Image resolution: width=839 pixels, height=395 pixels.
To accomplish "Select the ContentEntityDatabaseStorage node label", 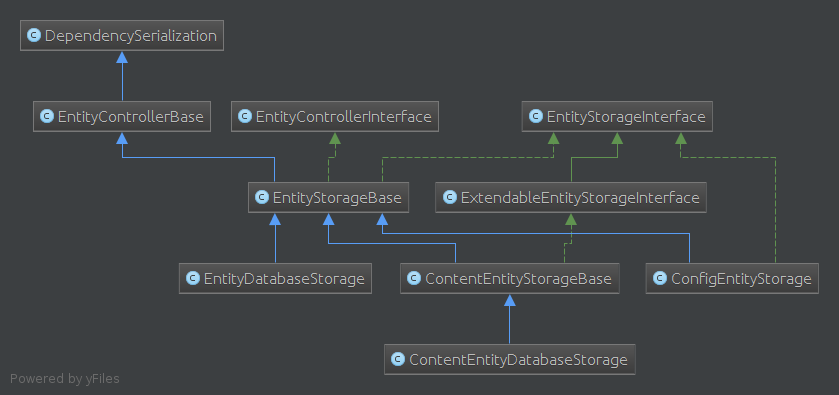I will tap(518, 360).
